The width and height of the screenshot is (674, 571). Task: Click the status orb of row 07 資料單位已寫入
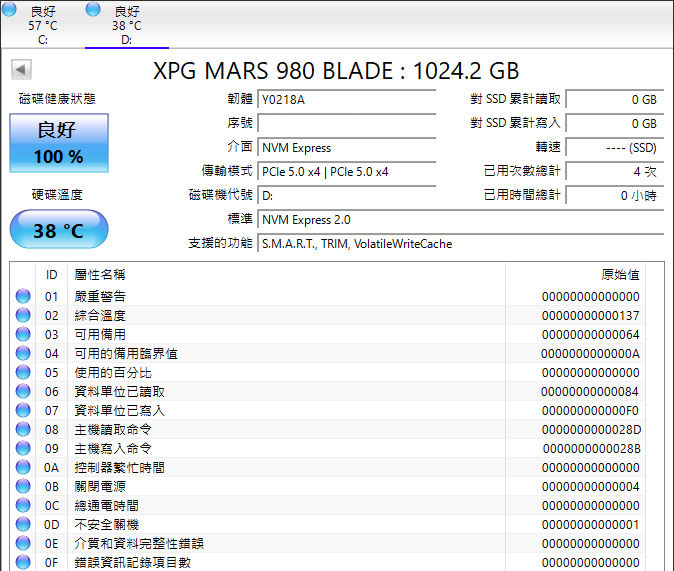click(23, 410)
